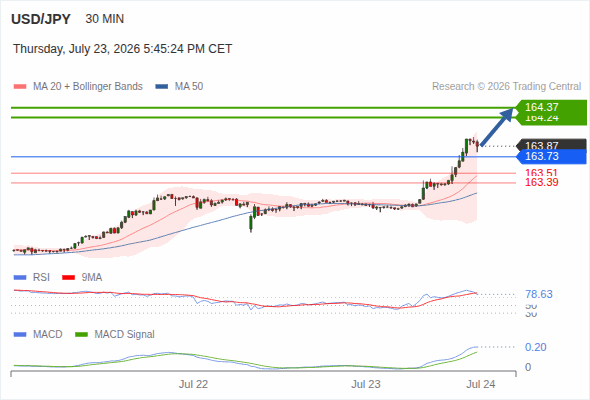This screenshot has width=590, height=400.
Task: Click the MA 20 + Bollinger Bands legend swatch
Action: point(20,87)
